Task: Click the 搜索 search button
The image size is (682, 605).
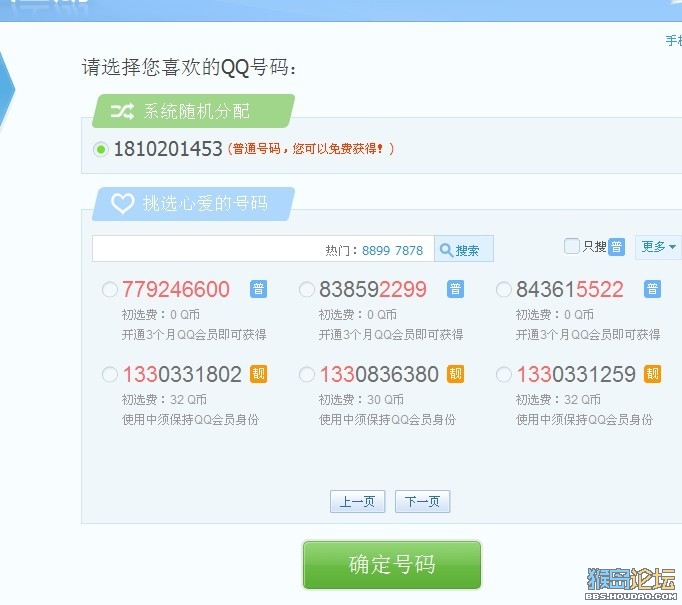Action: 464,249
